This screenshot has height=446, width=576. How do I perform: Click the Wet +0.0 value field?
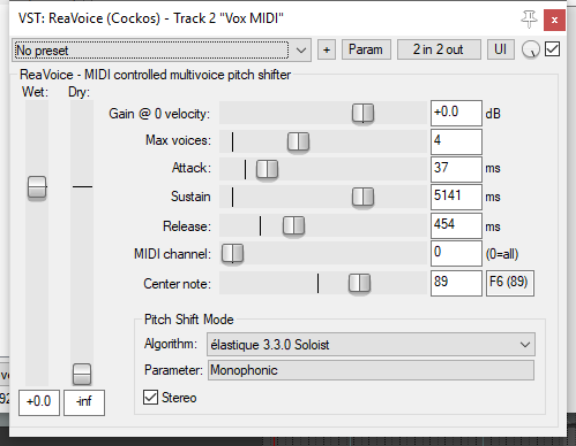(x=39, y=403)
